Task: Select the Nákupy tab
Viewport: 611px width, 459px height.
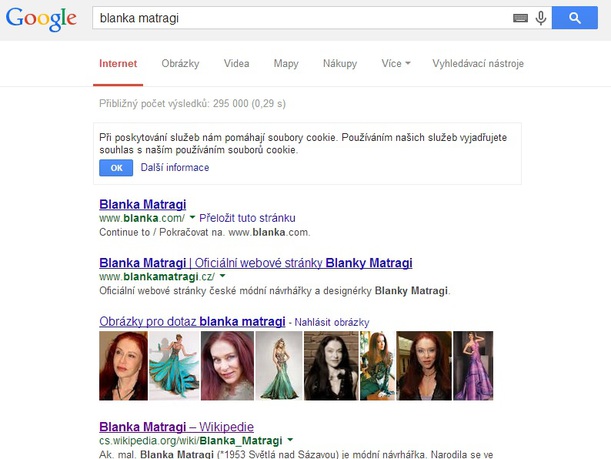Action: pyautogui.click(x=340, y=64)
